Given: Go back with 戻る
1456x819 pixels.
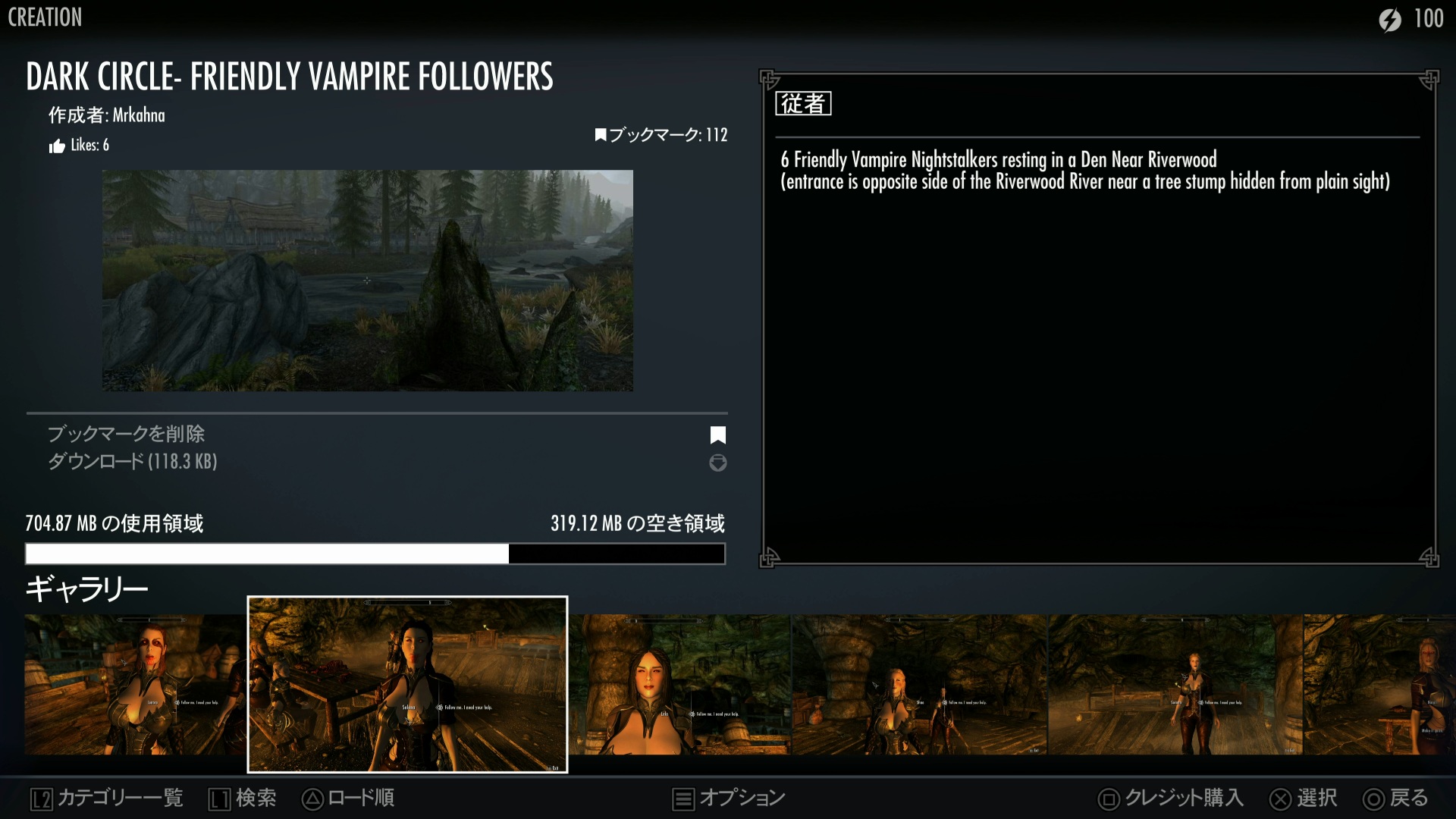Looking at the screenshot, I should point(1409,798).
